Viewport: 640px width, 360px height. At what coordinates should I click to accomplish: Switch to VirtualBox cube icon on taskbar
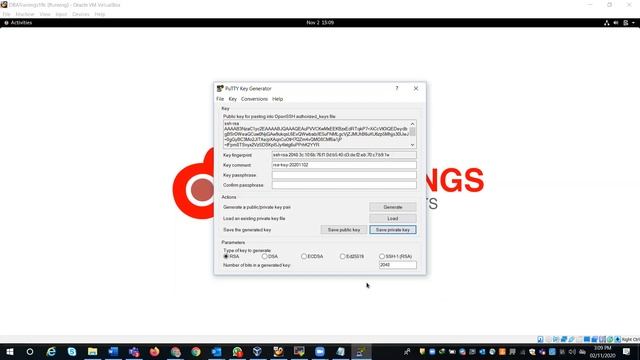pos(257,351)
